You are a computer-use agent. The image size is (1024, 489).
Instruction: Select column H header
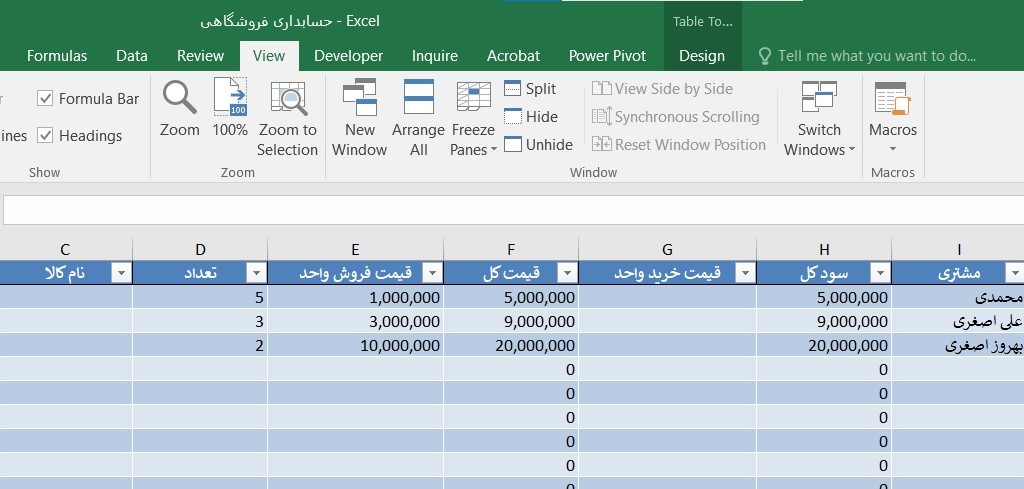click(824, 249)
